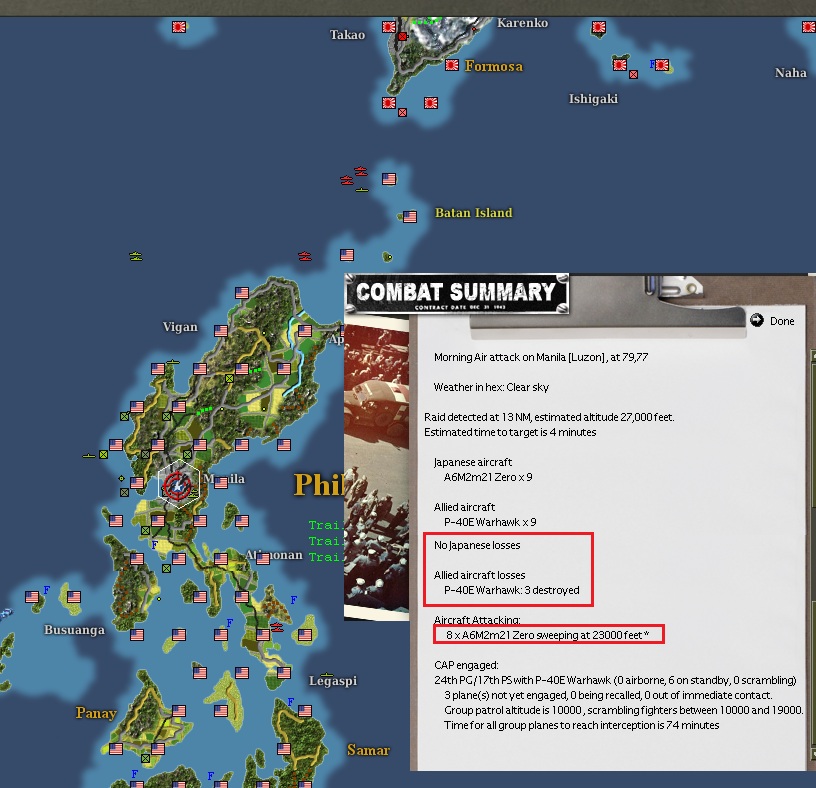Select the US flag beside the red ships
This screenshot has width=816, height=788.
click(389, 179)
